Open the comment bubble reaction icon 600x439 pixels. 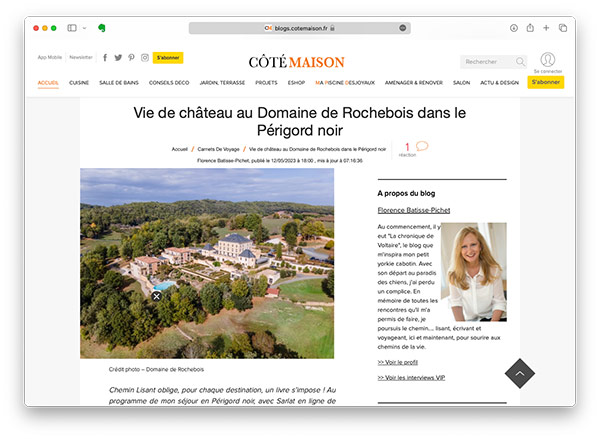422,146
